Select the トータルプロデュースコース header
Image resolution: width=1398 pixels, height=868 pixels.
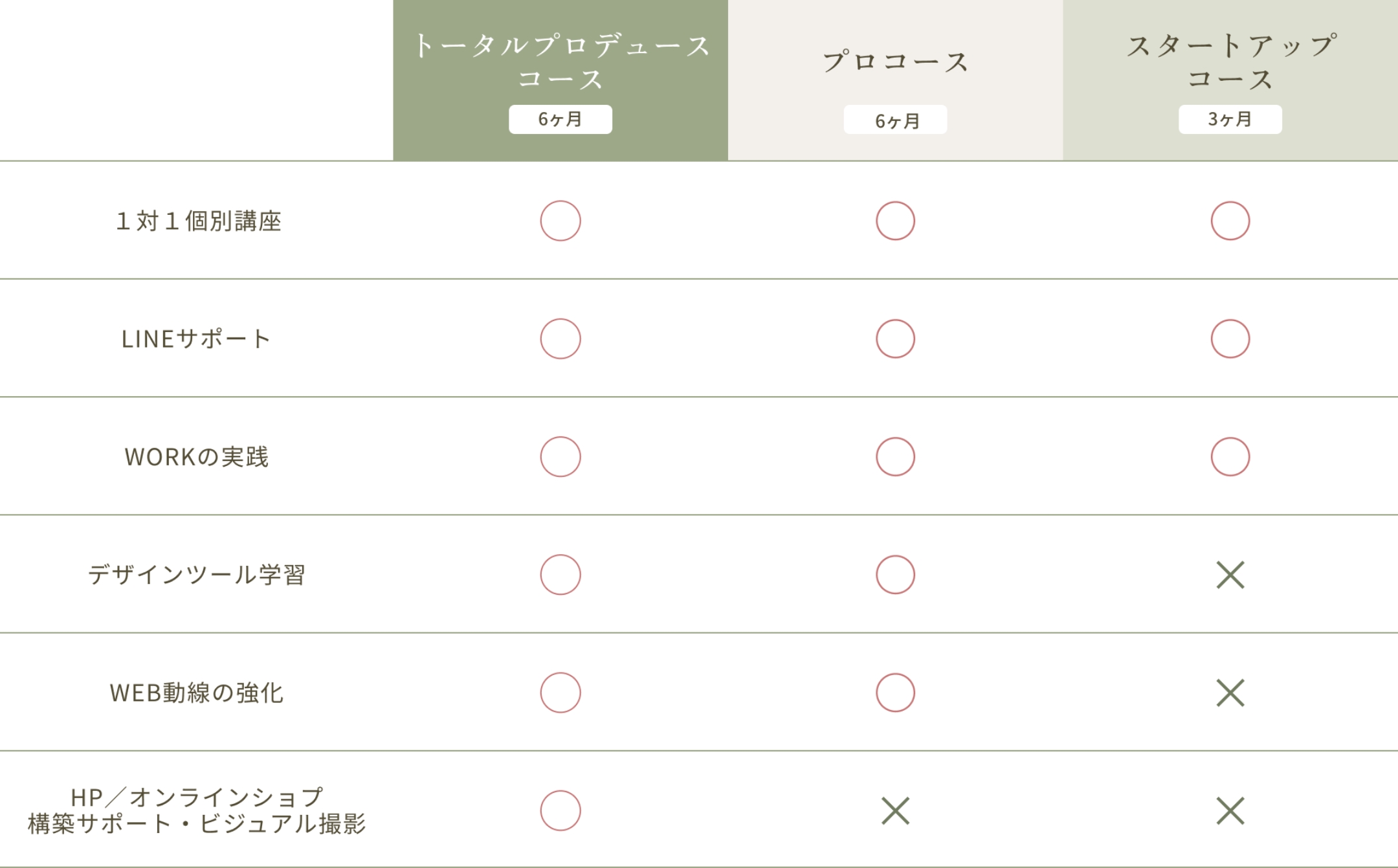[560, 62]
